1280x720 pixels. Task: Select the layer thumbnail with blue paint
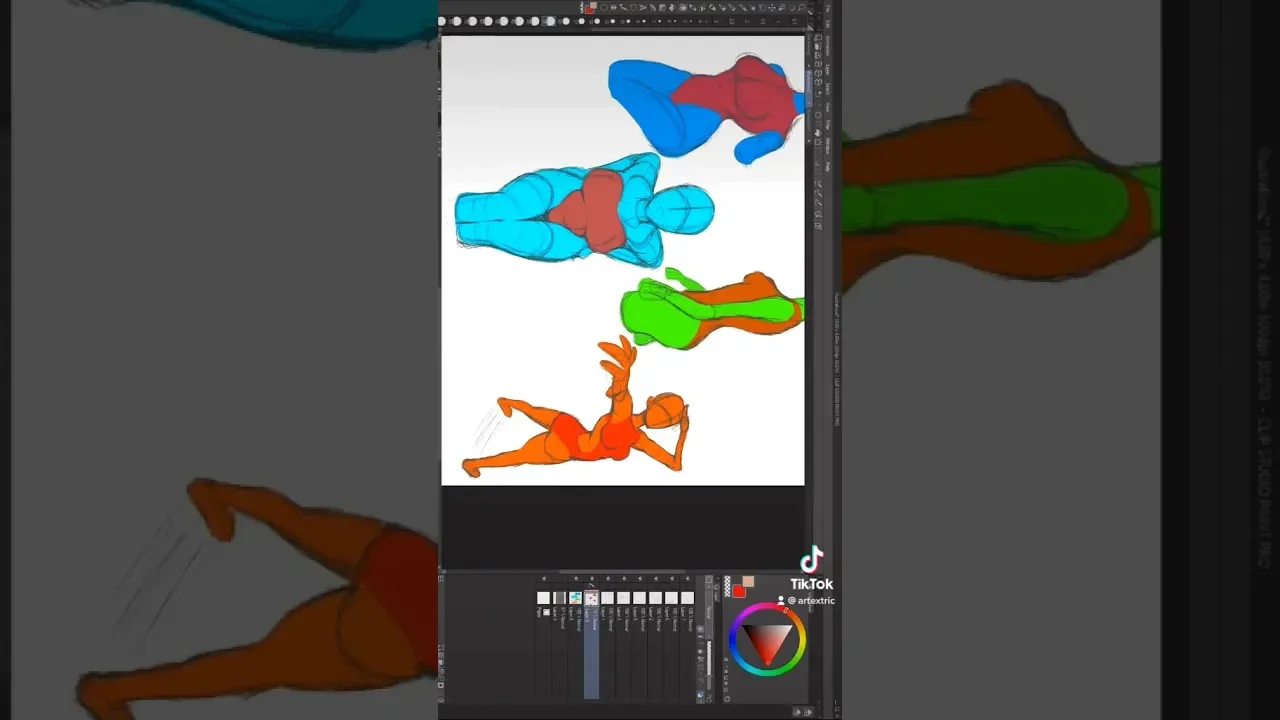click(x=575, y=598)
